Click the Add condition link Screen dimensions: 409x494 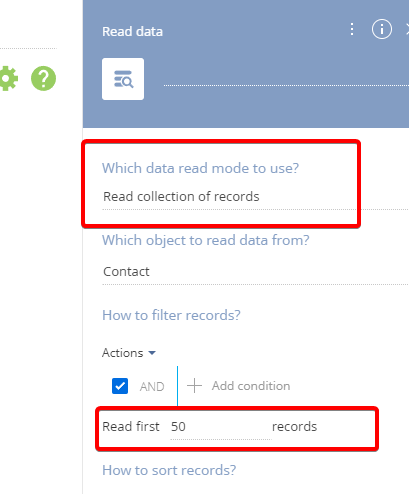pos(251,386)
